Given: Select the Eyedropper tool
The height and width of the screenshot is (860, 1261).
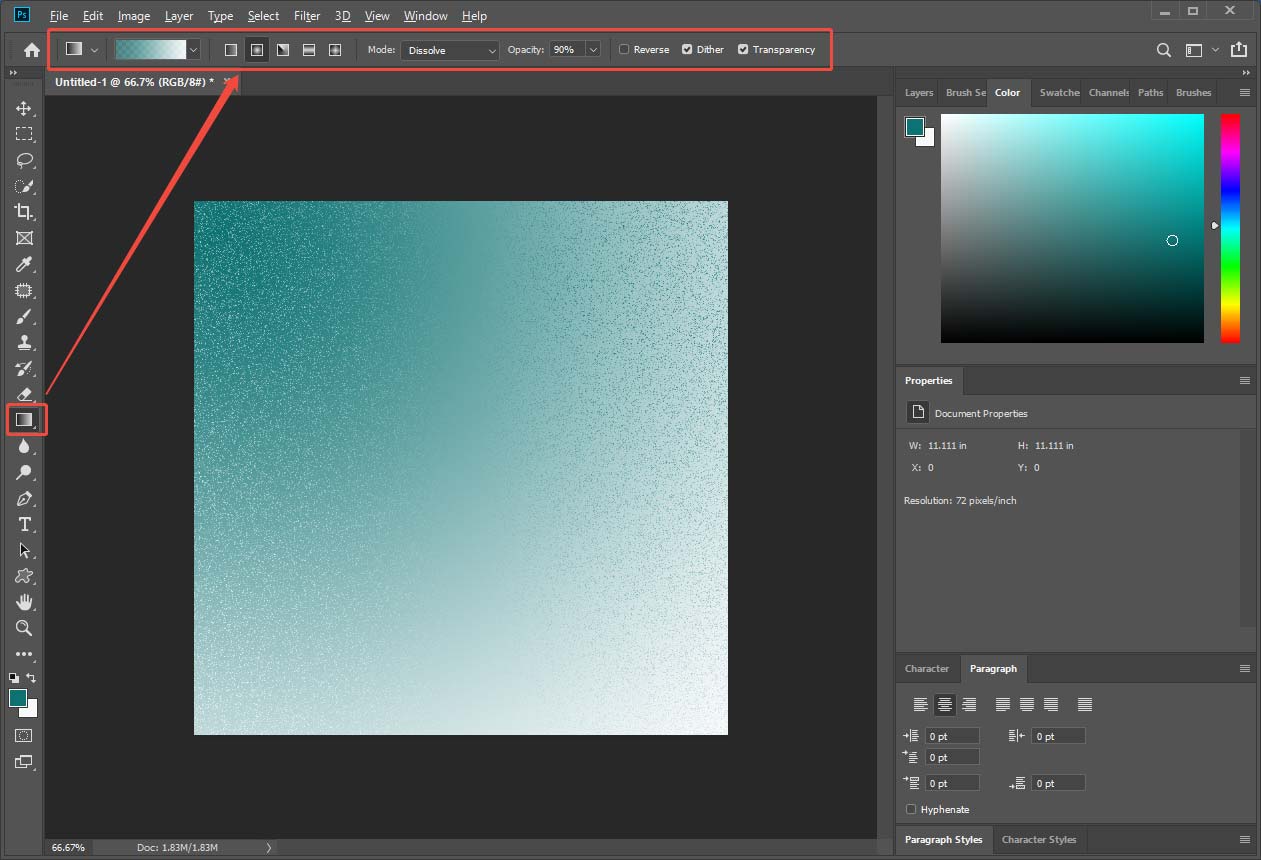Looking at the screenshot, I should click(x=24, y=264).
